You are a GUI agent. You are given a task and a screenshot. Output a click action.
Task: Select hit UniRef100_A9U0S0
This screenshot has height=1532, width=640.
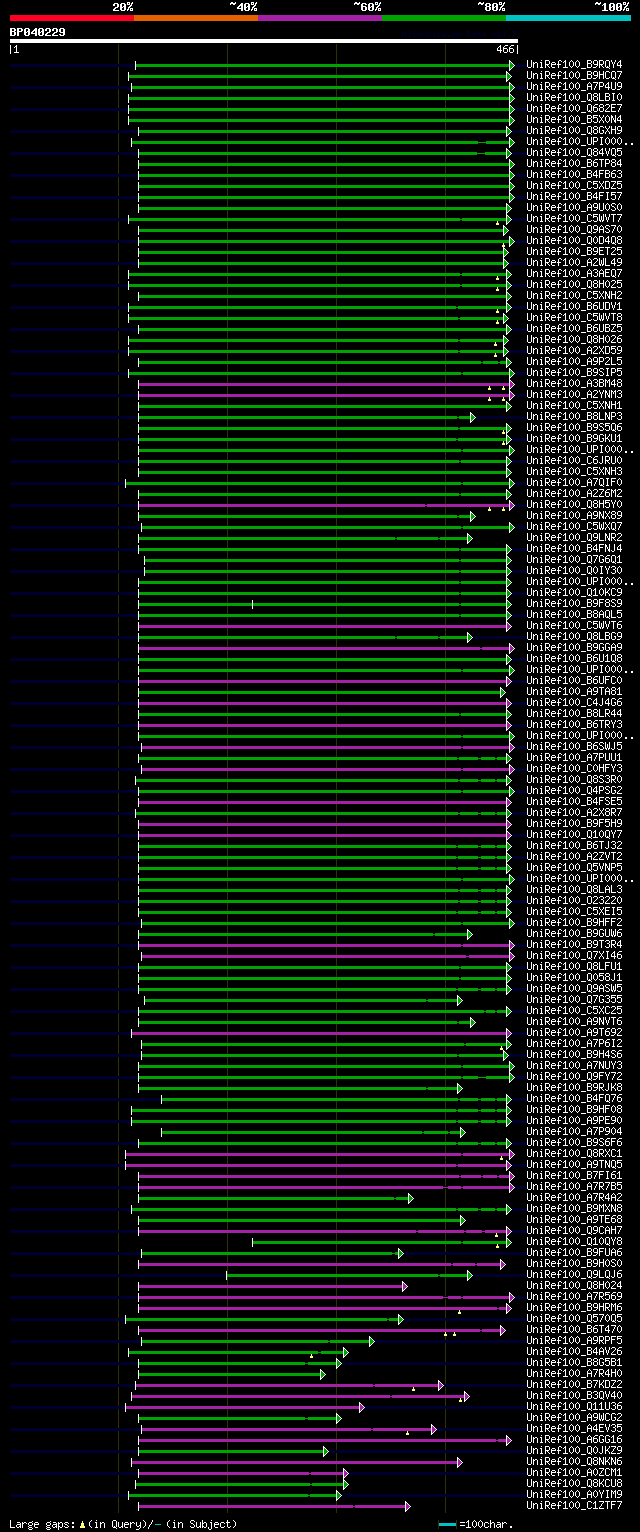[x=574, y=208]
